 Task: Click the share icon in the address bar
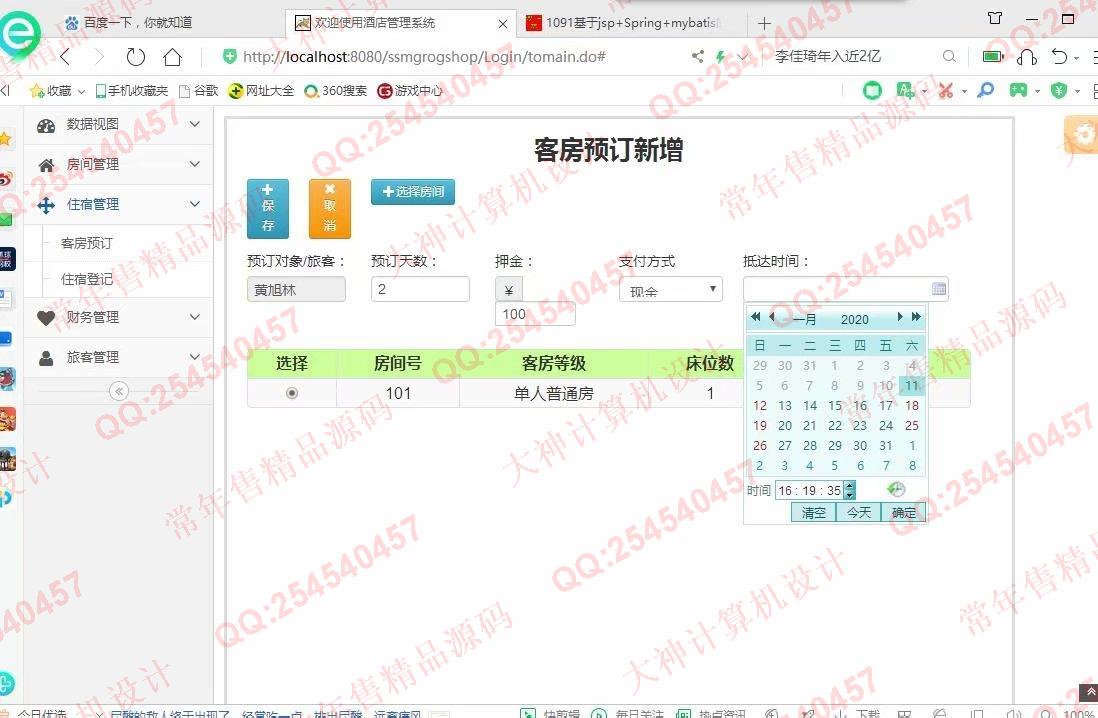pos(697,57)
